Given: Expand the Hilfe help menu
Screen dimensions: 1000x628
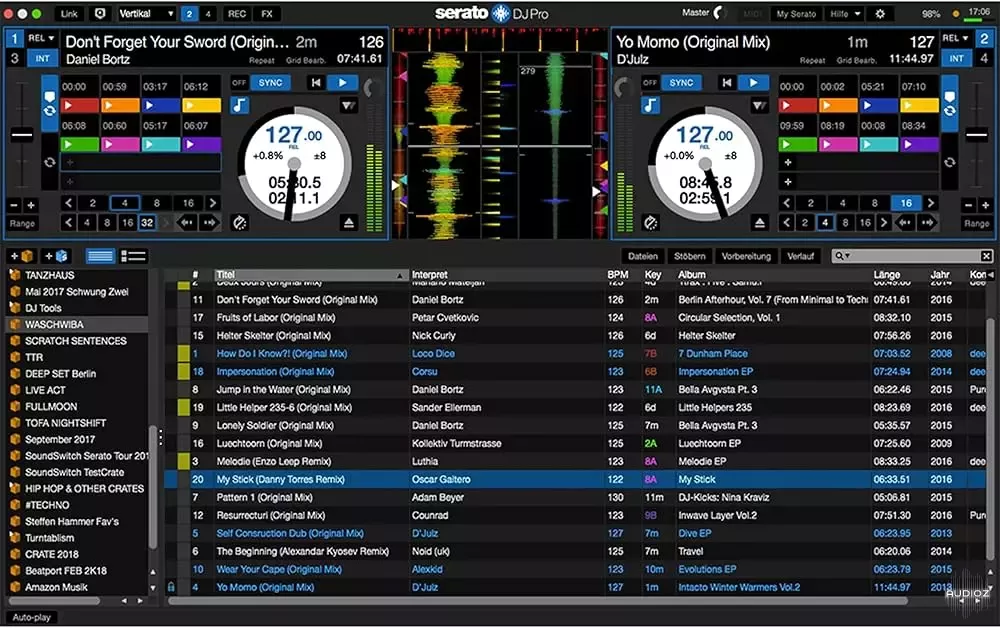Looking at the screenshot, I should [x=845, y=13].
